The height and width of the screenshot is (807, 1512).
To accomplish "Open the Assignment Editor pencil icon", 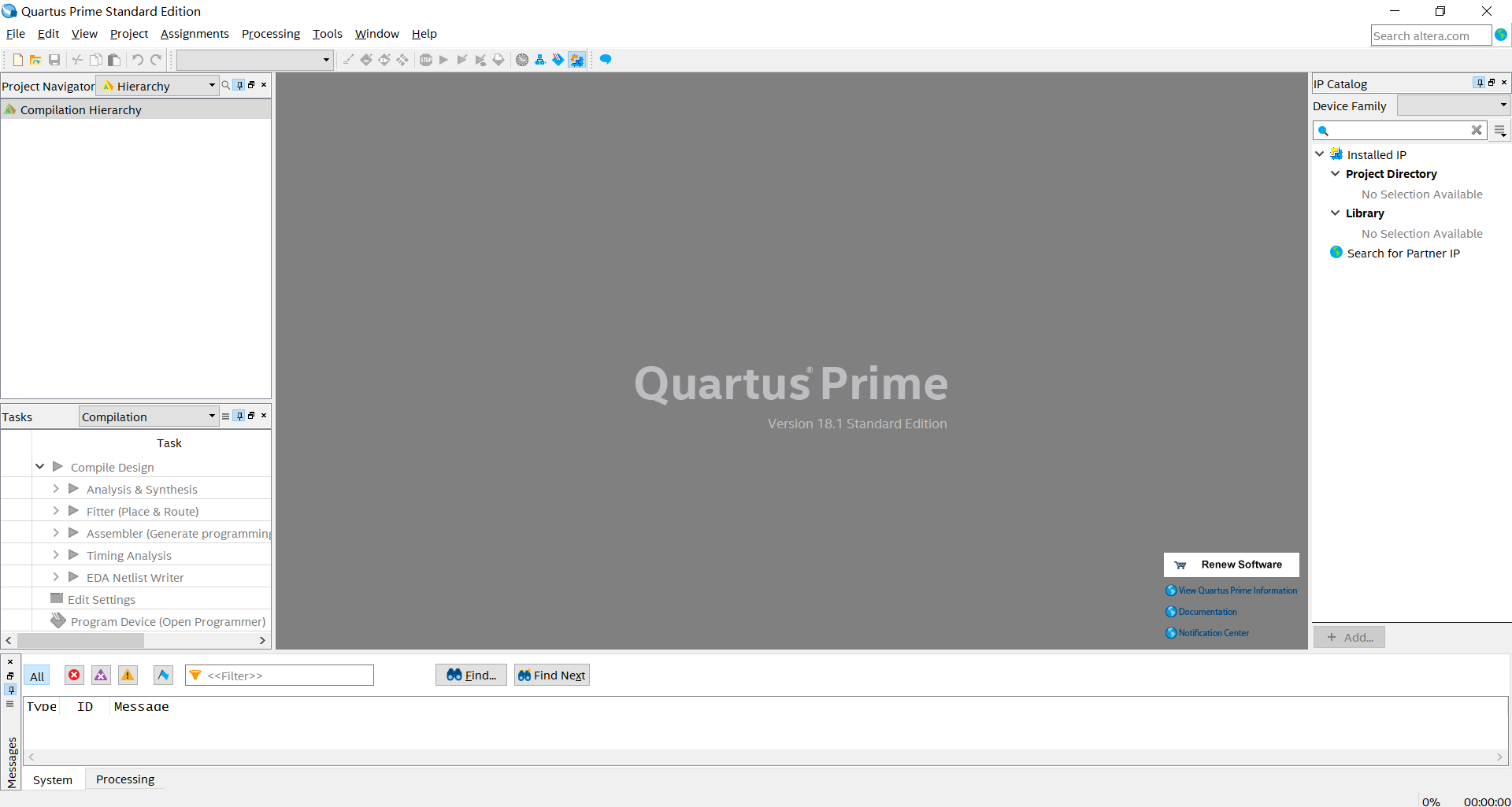I will [348, 60].
